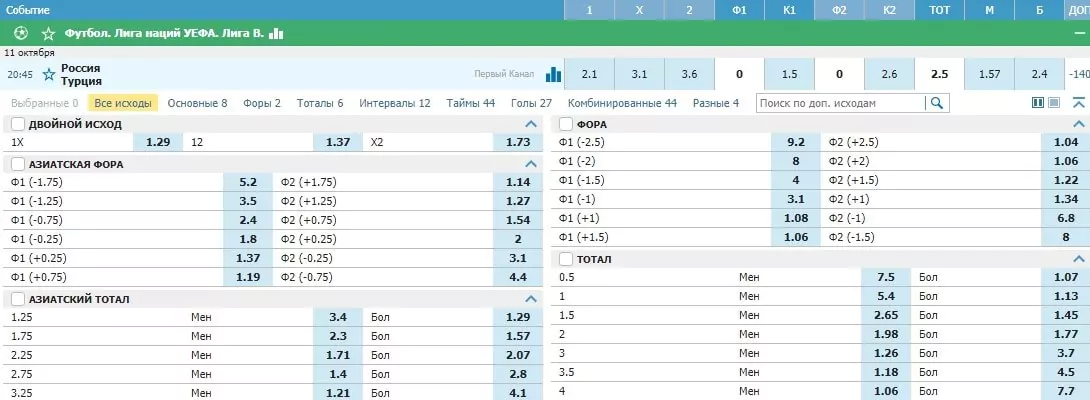Image resolution: width=1090 pixels, height=400 pixels.
Task: Select the Все исходы tab
Action: [123, 103]
